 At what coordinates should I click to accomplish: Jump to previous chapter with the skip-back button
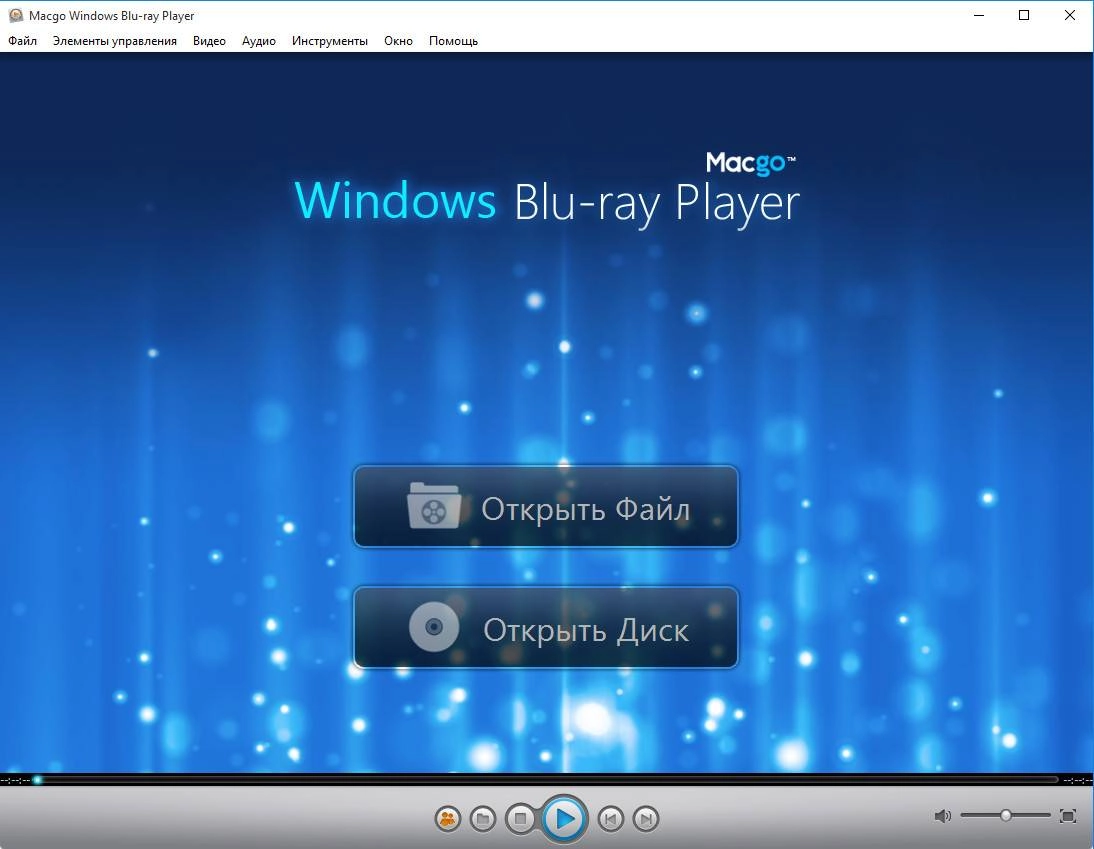pos(610,818)
